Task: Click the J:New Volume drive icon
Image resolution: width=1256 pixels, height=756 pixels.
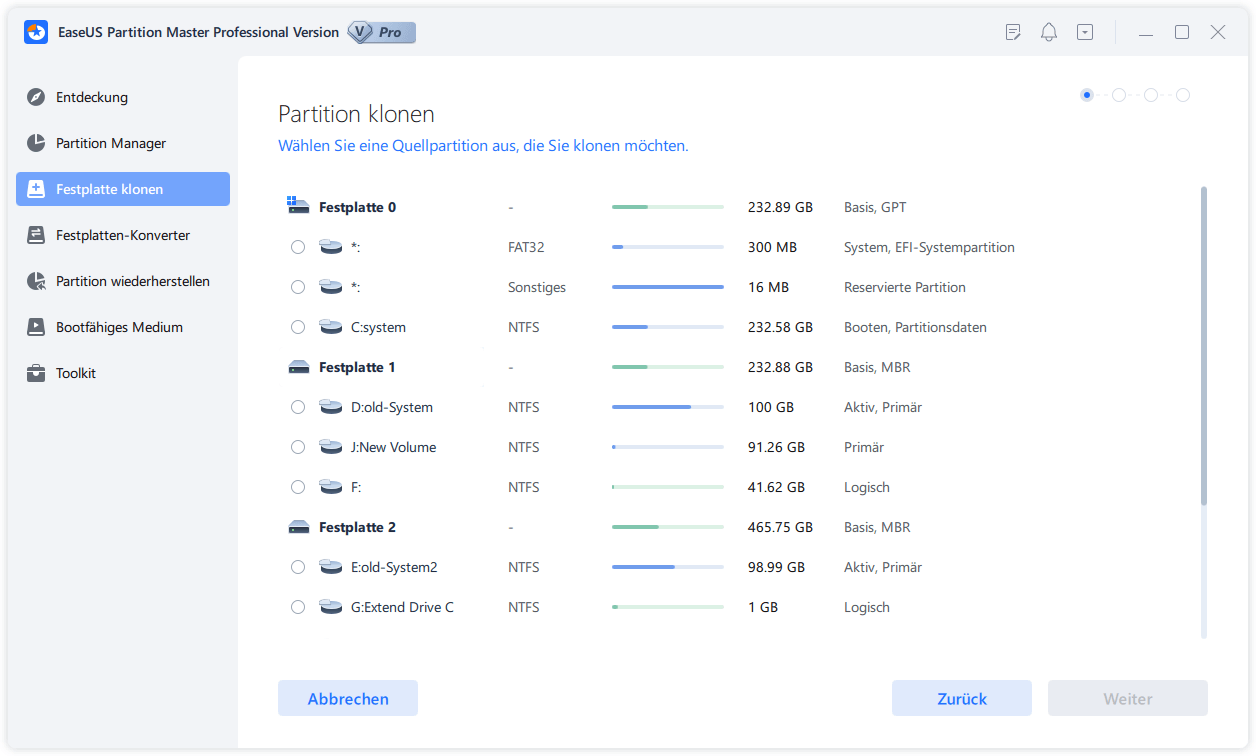Action: point(330,447)
